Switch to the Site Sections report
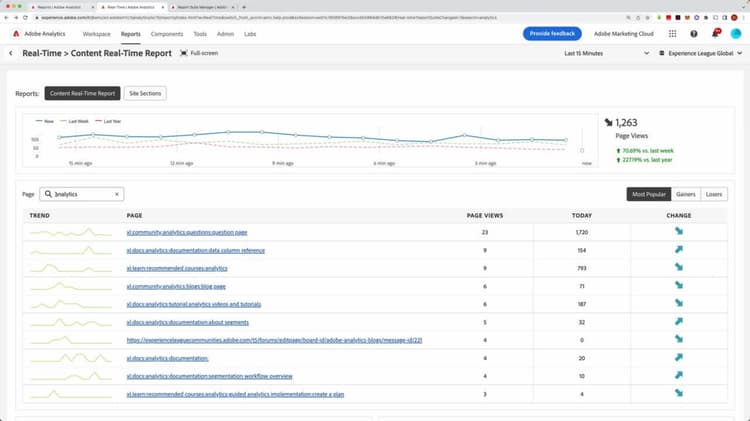The height and width of the screenshot is (421, 750). pos(145,93)
